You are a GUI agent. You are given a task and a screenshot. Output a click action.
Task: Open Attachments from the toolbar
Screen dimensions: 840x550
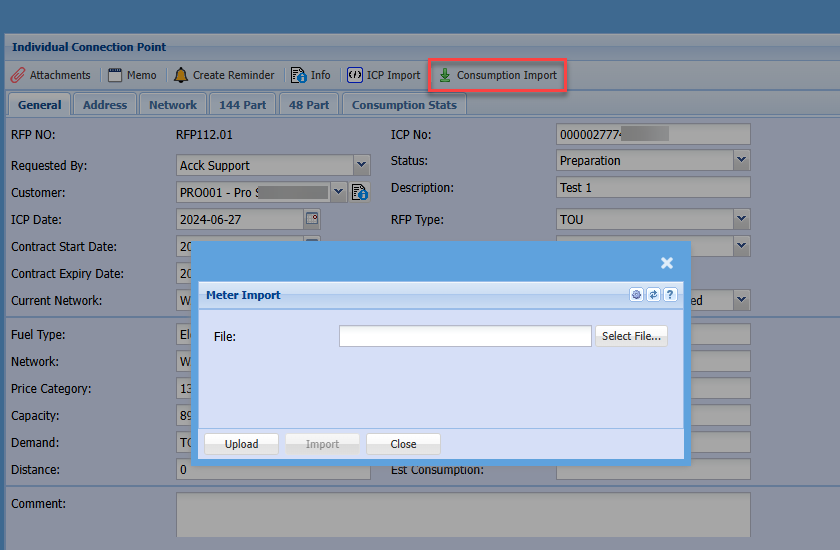pos(51,75)
